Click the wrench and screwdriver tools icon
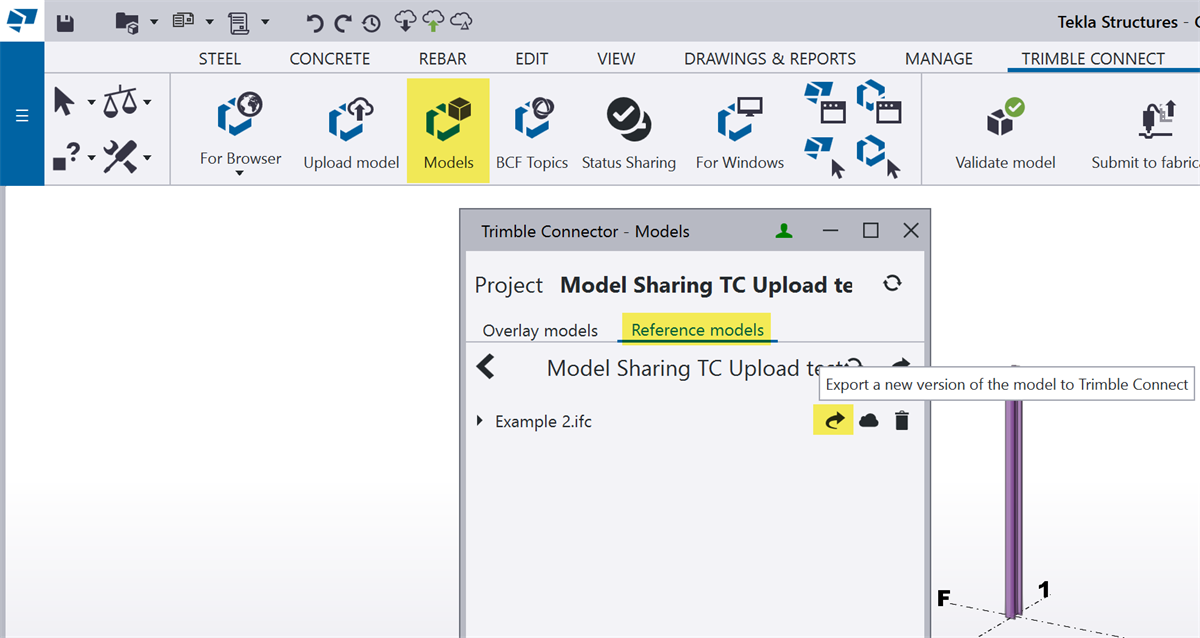 pos(121,156)
